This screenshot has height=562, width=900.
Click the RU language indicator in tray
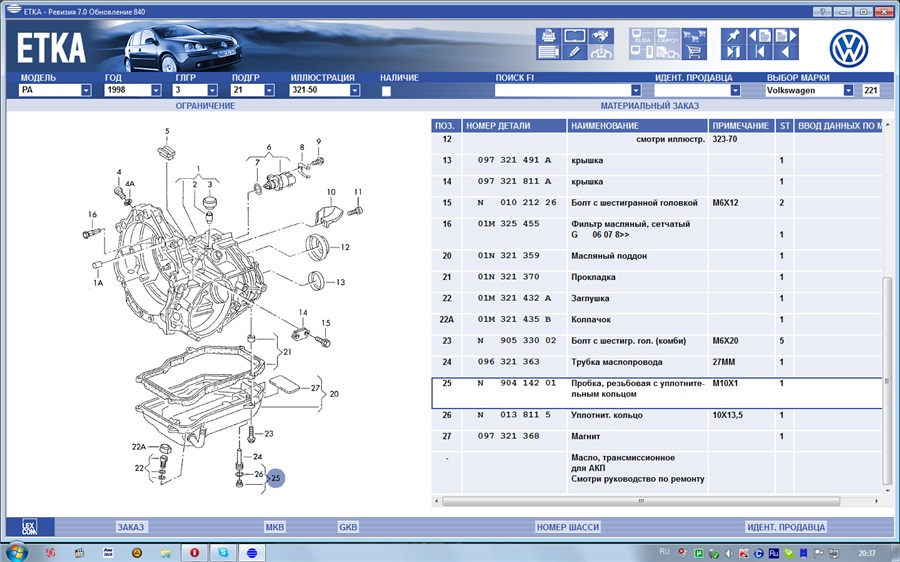(664, 551)
